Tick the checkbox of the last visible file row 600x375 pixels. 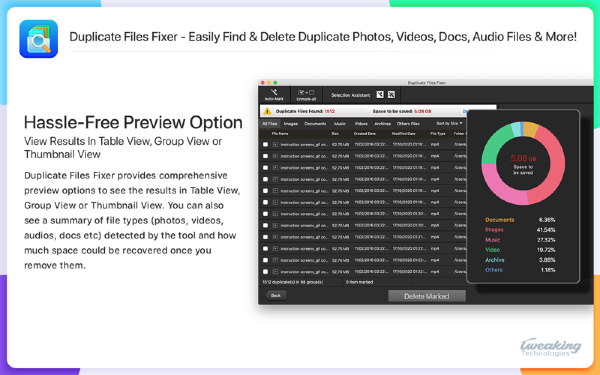click(x=266, y=272)
